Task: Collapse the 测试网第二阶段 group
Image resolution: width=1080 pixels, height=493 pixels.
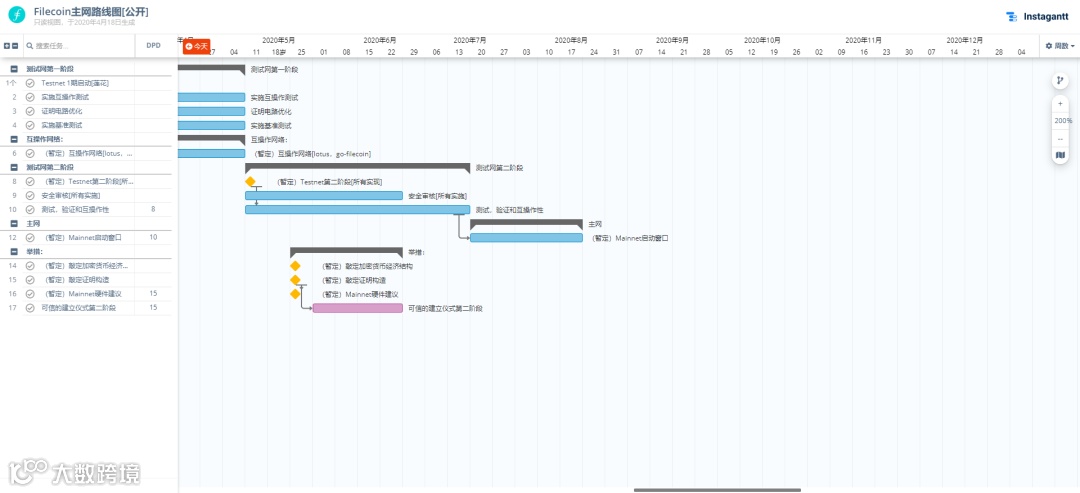Action: click(14, 167)
